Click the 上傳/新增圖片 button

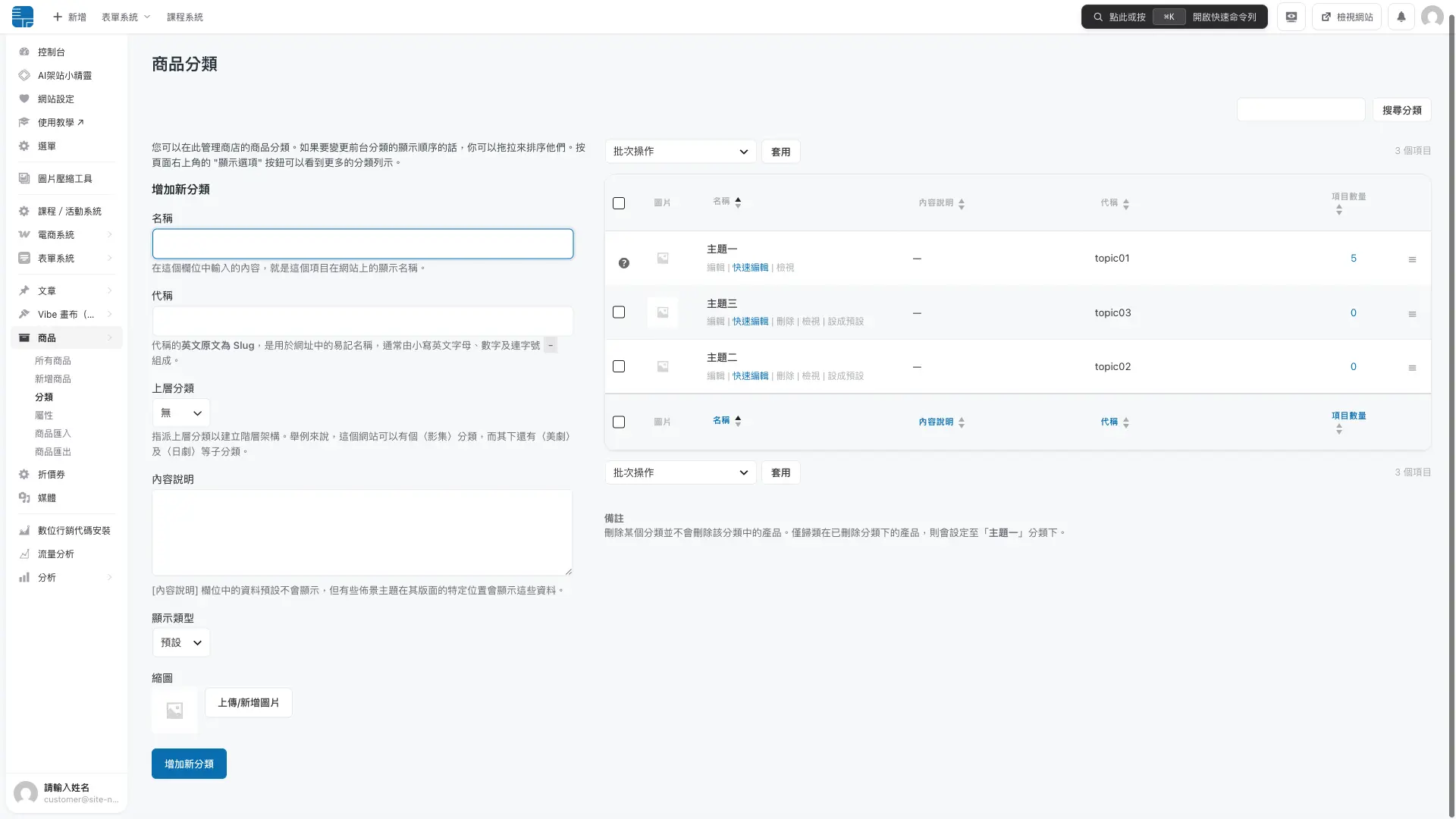[x=249, y=703]
